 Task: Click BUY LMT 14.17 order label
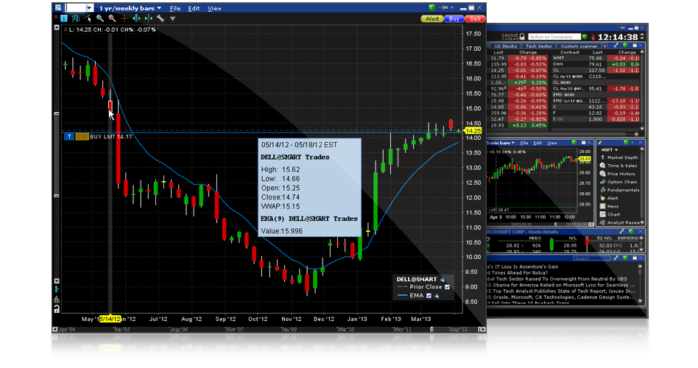tap(111, 137)
